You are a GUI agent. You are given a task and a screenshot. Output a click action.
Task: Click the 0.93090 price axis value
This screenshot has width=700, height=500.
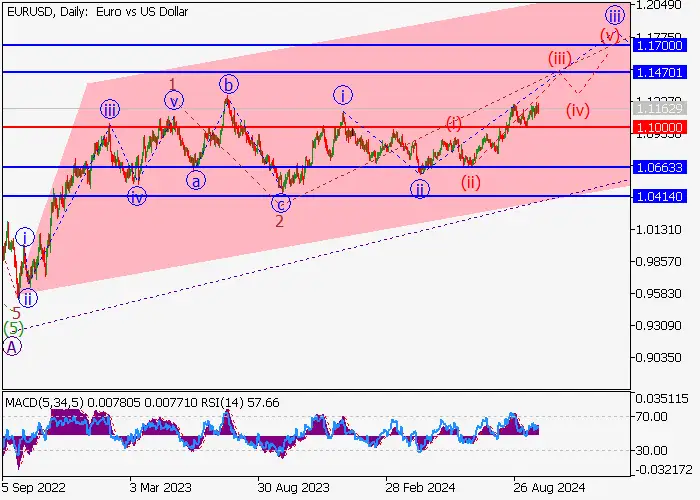pyautogui.click(x=659, y=325)
